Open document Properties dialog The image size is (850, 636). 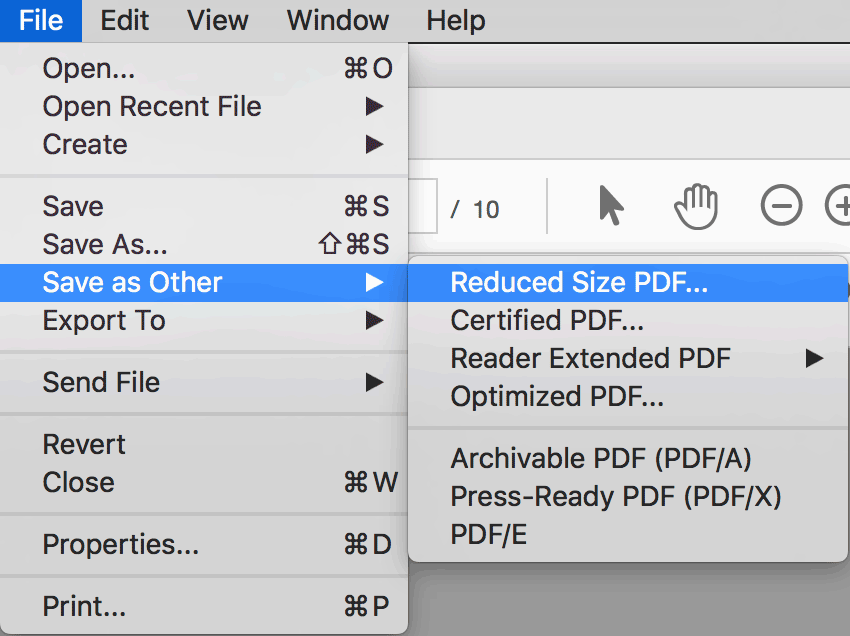coord(204,544)
